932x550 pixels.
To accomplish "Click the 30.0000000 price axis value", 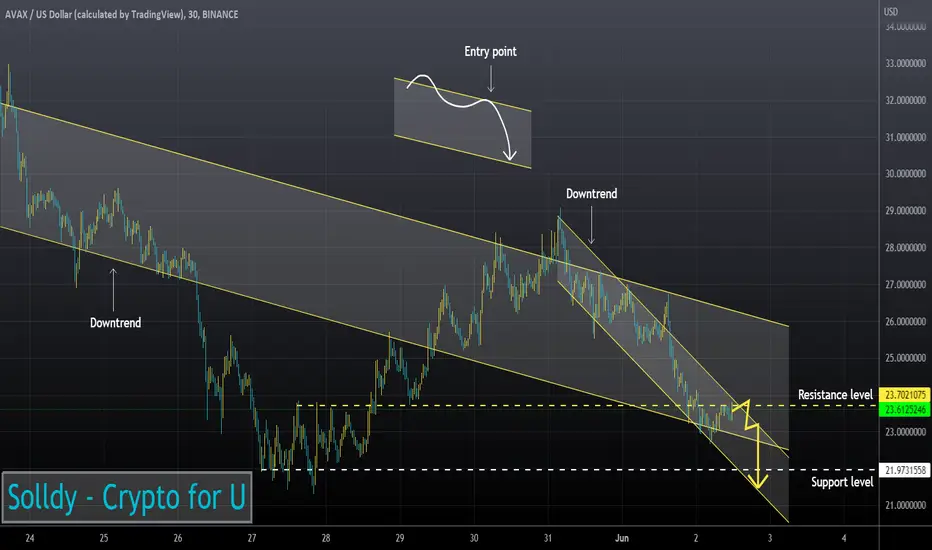I will [905, 174].
